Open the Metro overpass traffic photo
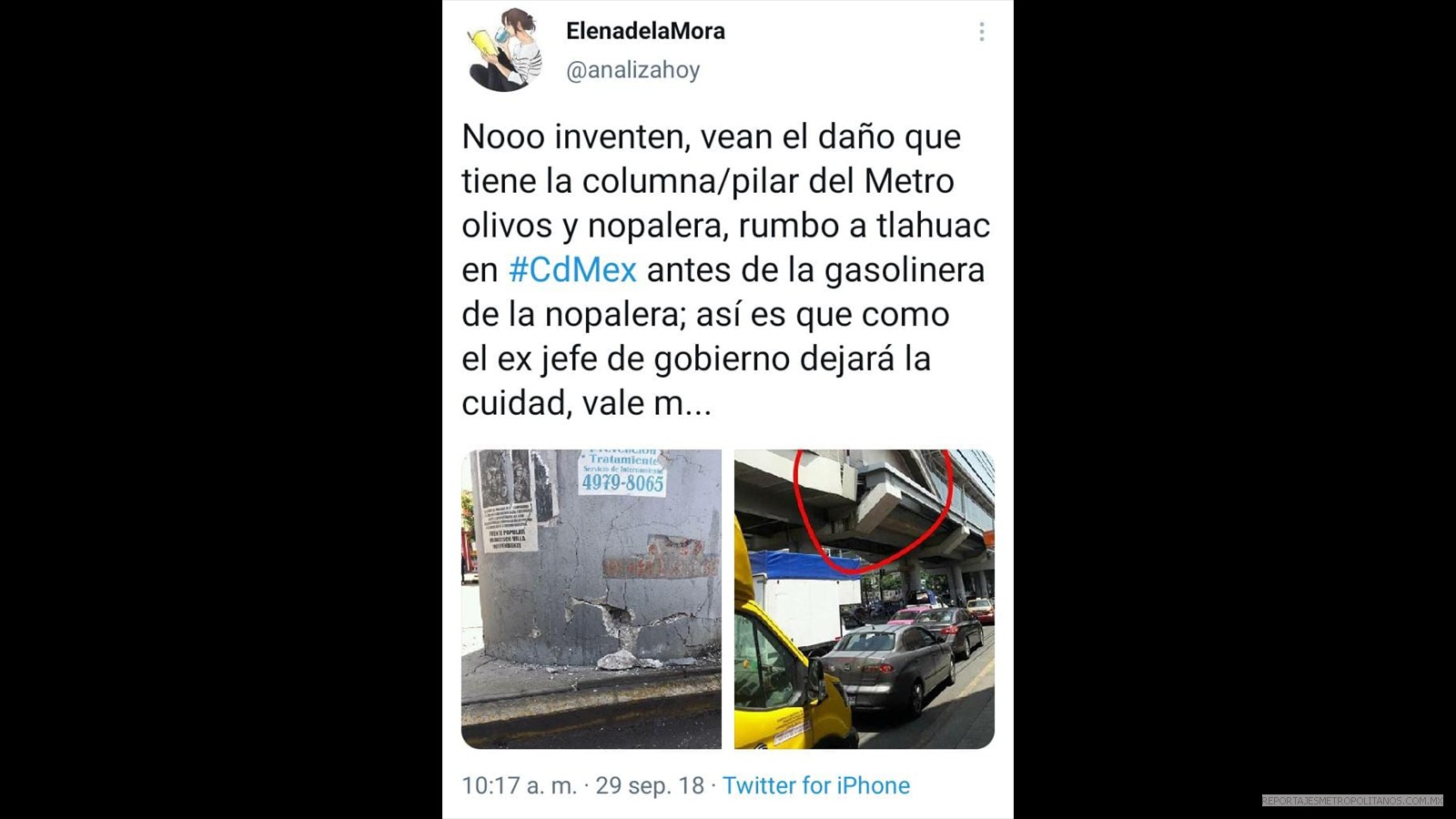Viewport: 1456px width, 819px height. point(864,599)
